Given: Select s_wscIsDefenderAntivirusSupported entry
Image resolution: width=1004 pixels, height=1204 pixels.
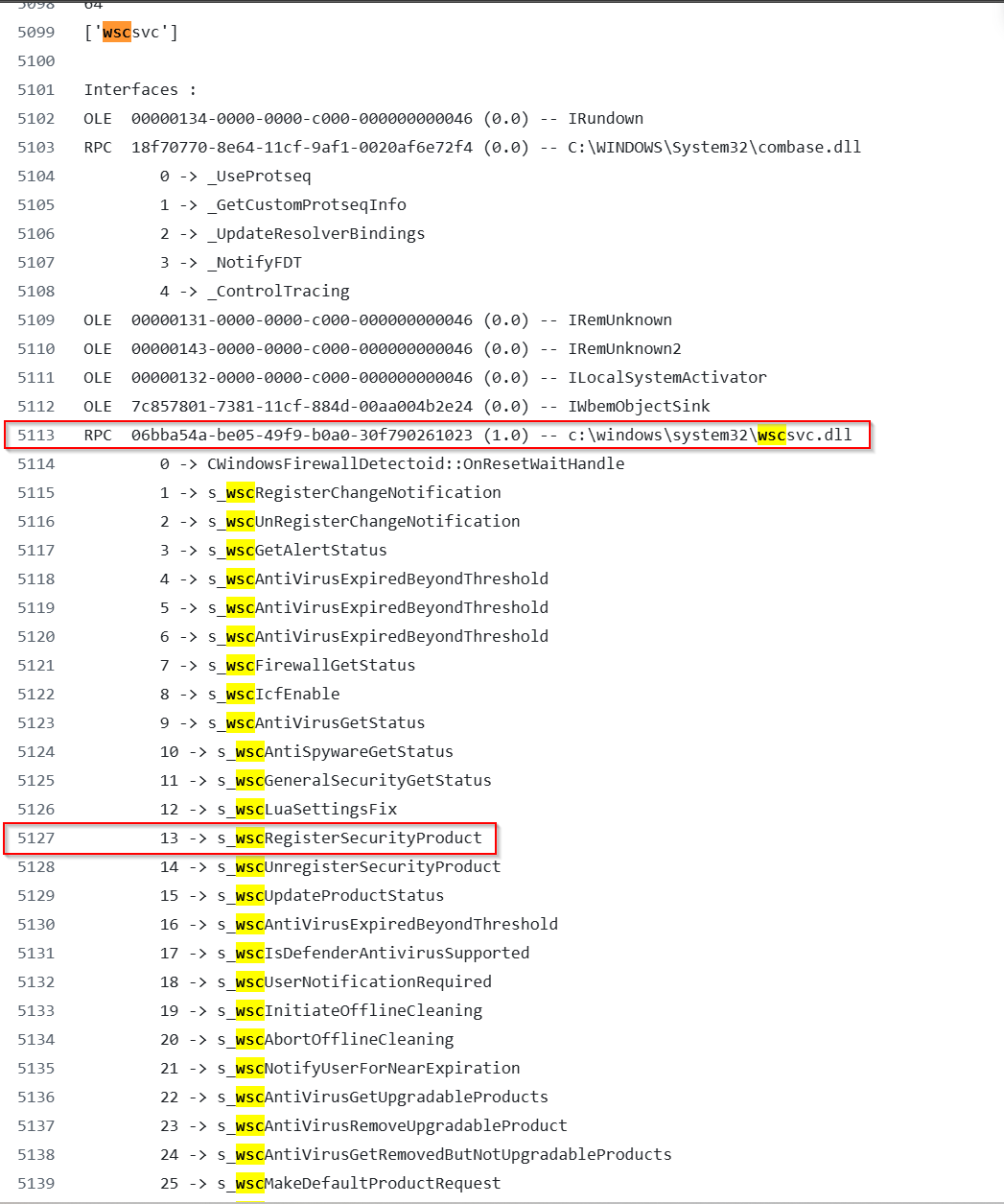Looking at the screenshot, I should pyautogui.click(x=345, y=953).
